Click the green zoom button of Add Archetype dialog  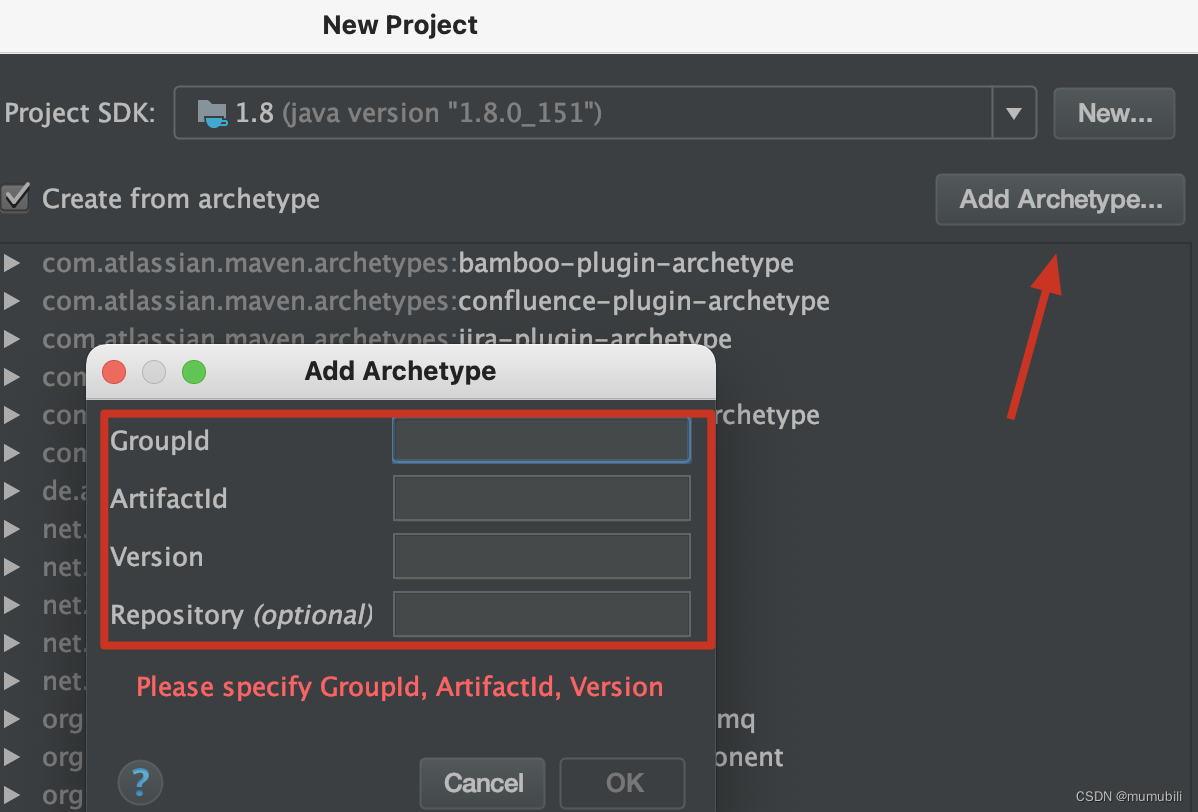pyautogui.click(x=194, y=371)
